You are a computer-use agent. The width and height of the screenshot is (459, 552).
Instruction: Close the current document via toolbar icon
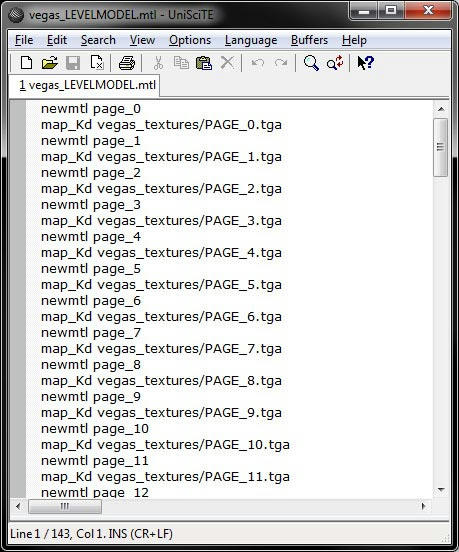point(96,63)
